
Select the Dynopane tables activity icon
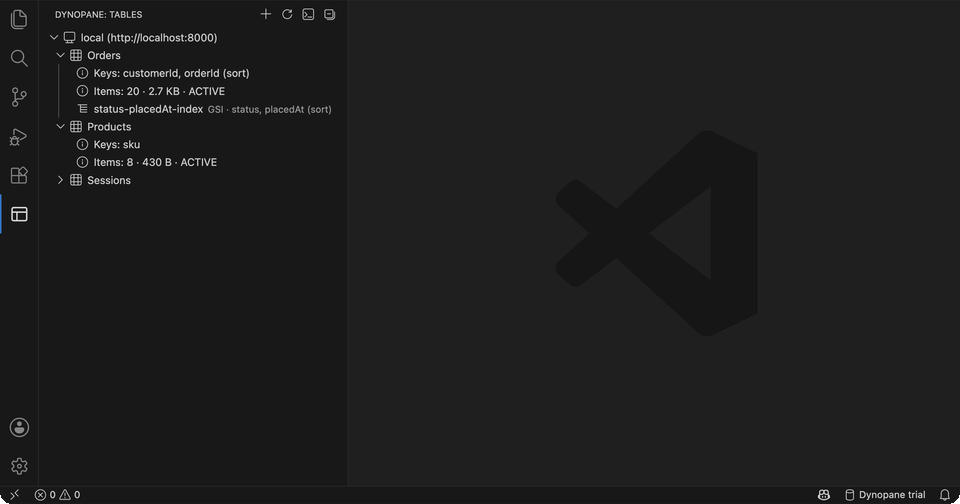click(x=19, y=214)
